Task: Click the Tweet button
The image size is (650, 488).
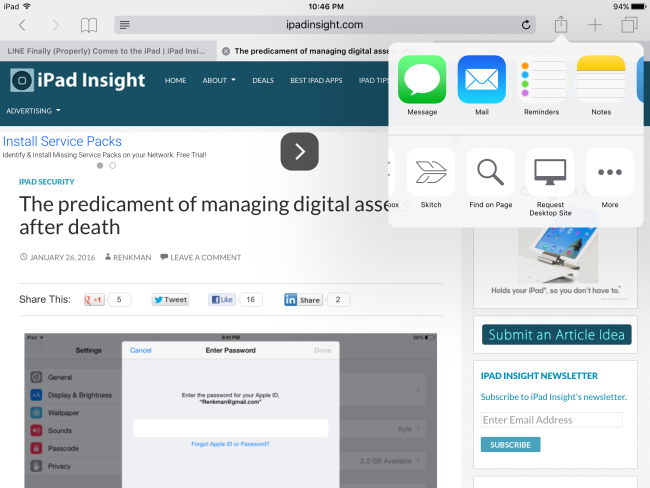Action: [170, 299]
